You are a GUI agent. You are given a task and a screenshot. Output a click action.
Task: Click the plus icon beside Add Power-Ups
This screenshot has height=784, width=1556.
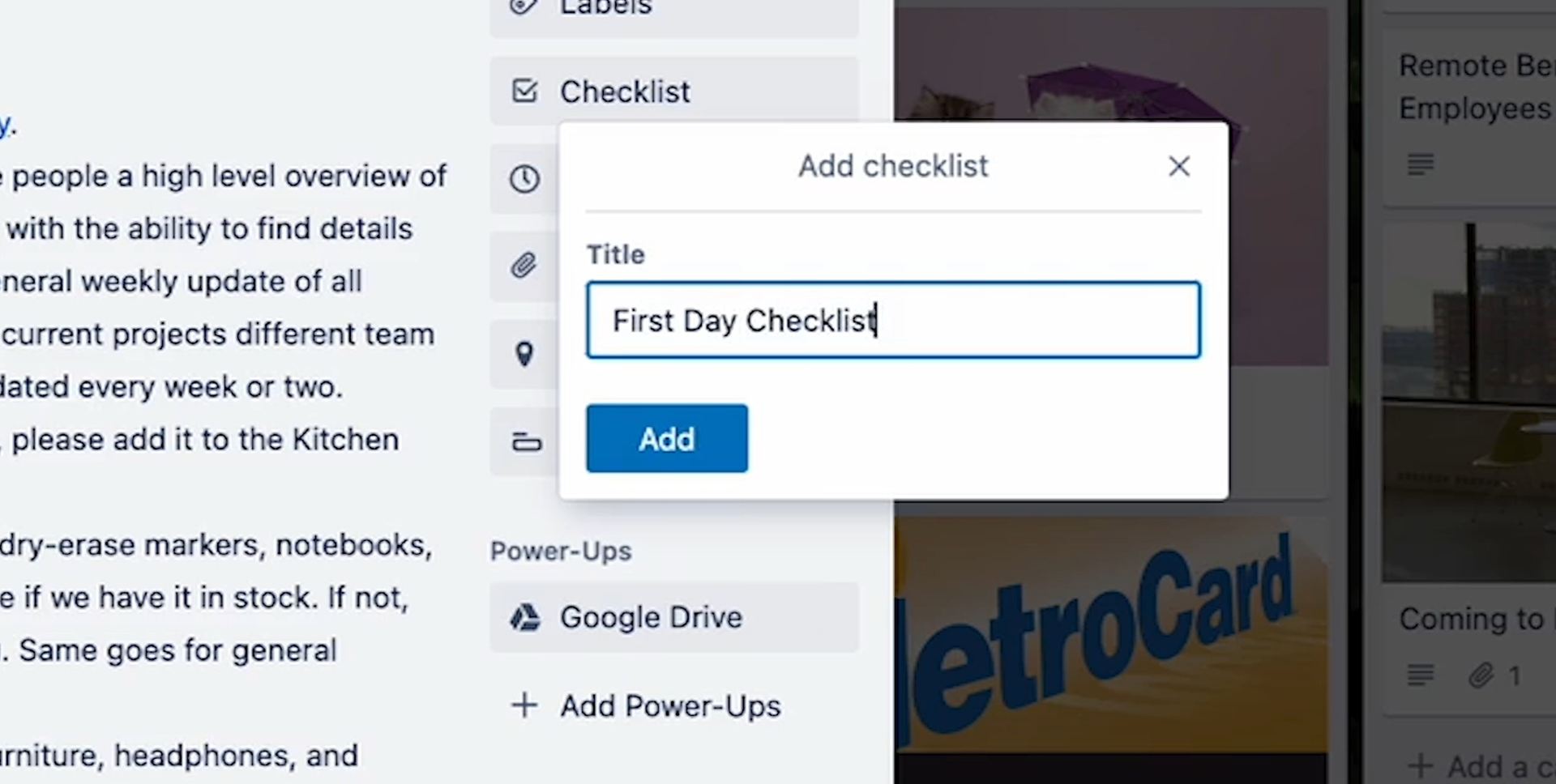tap(524, 705)
